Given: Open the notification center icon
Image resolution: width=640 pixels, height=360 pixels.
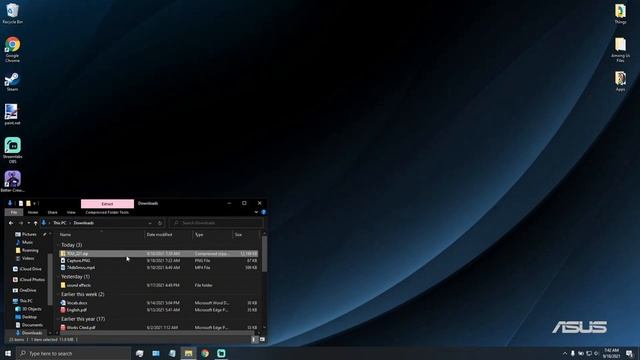Looking at the screenshot, I should point(629,353).
